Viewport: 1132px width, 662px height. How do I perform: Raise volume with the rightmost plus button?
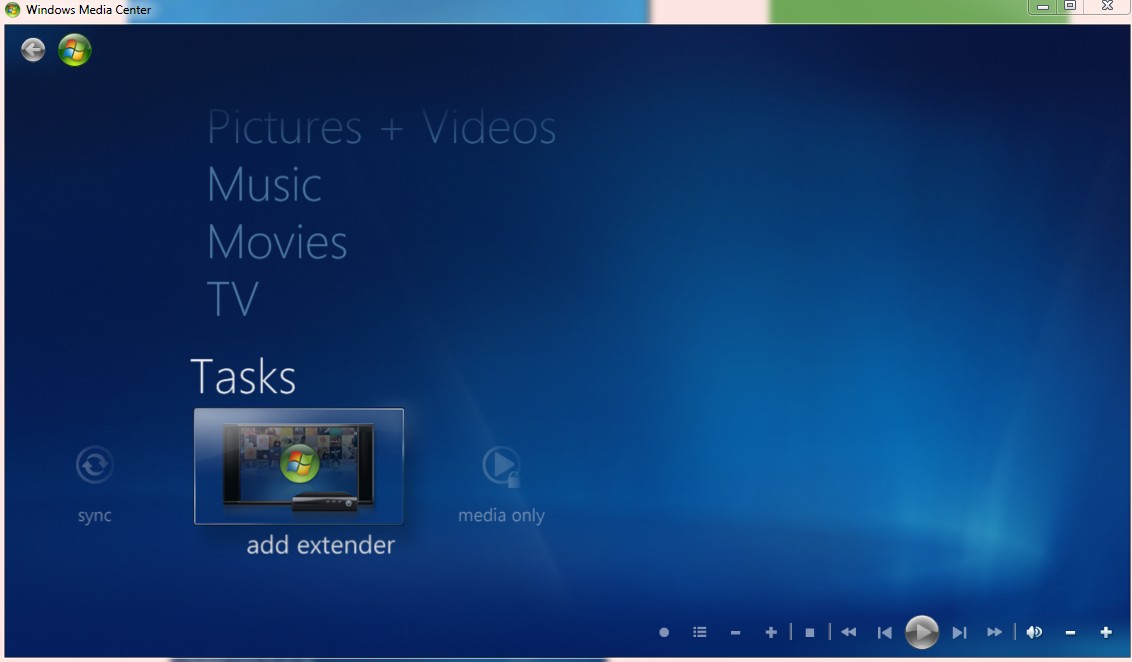click(x=1106, y=632)
